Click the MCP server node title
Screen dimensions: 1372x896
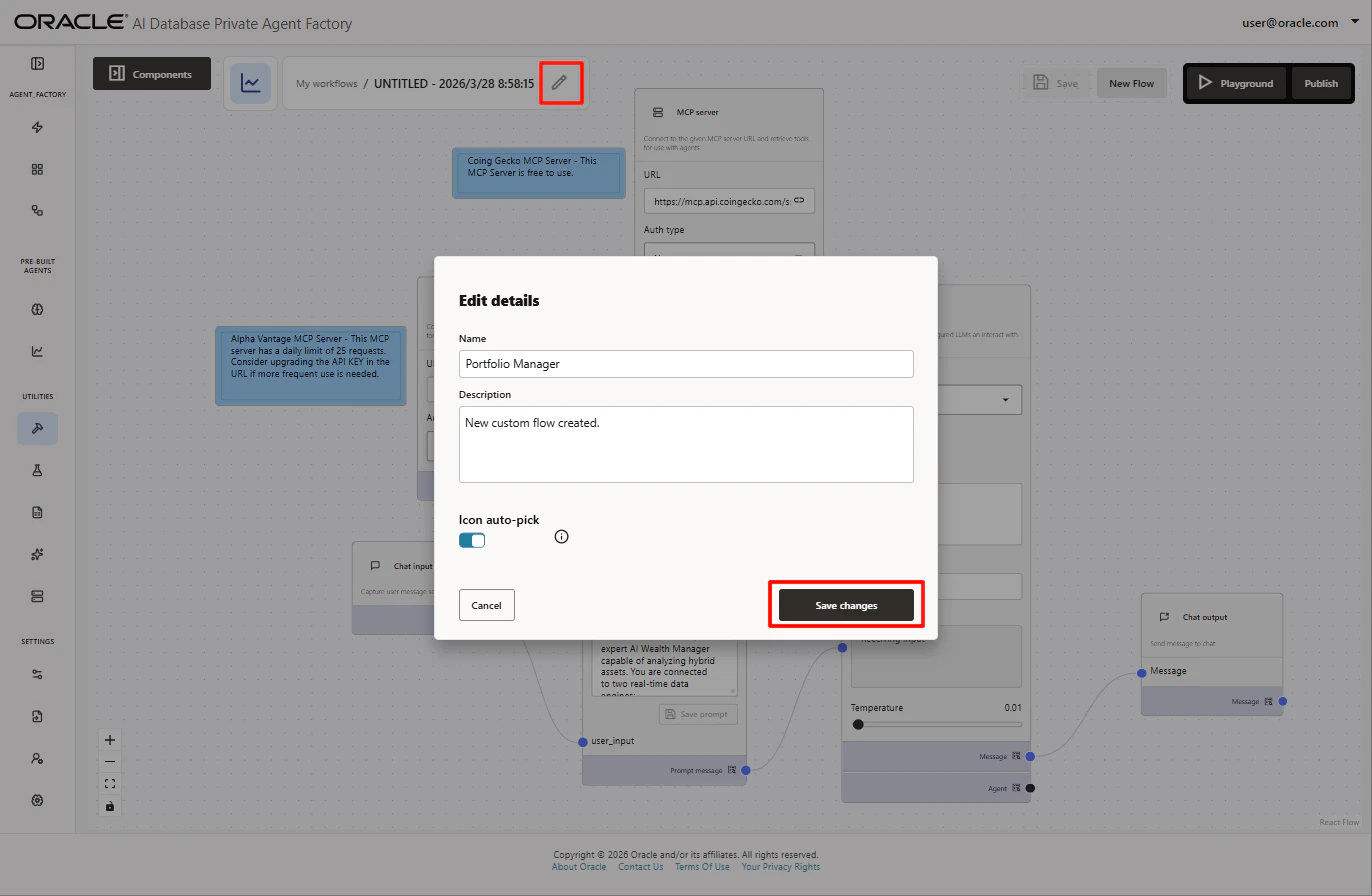tap(698, 113)
